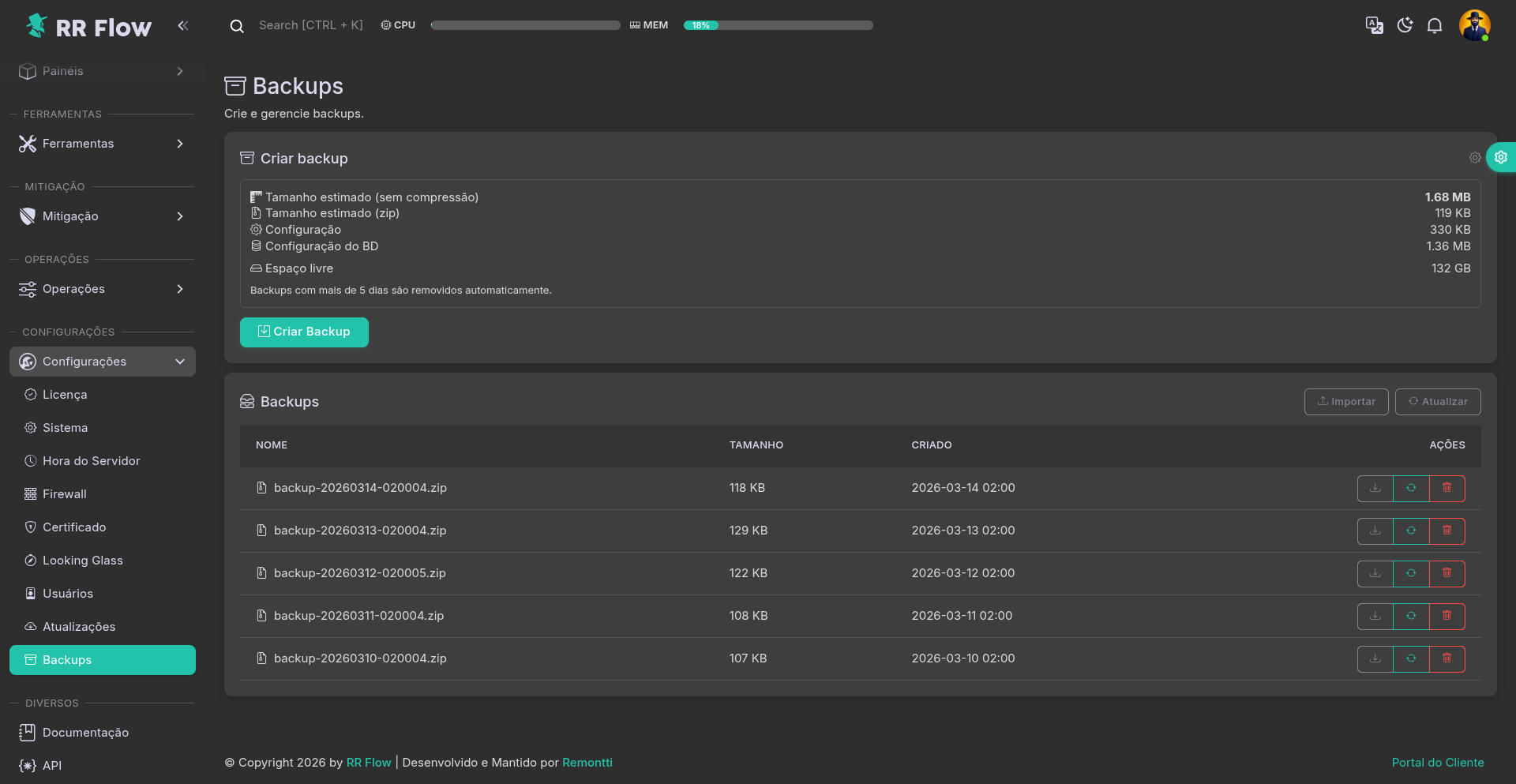Viewport: 1516px width, 784px height.
Task: Expand the Ferramentas menu
Action: click(102, 144)
